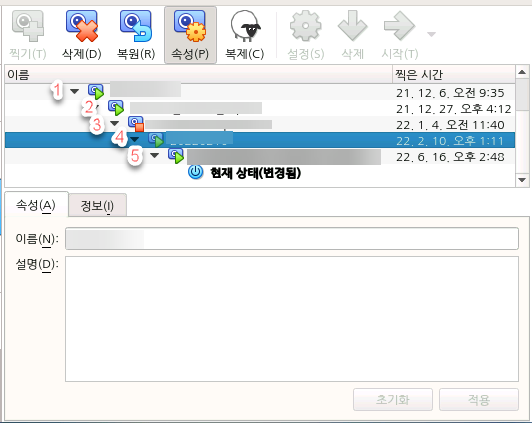
Task: Click the 적용 apply button
Action: click(479, 400)
